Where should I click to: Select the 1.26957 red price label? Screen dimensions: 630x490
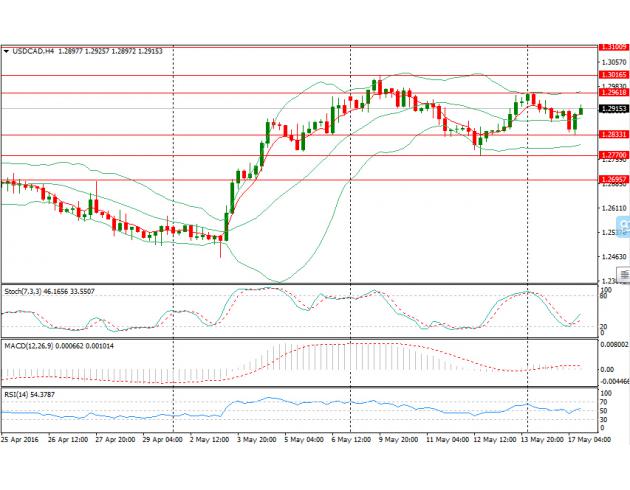pos(612,180)
